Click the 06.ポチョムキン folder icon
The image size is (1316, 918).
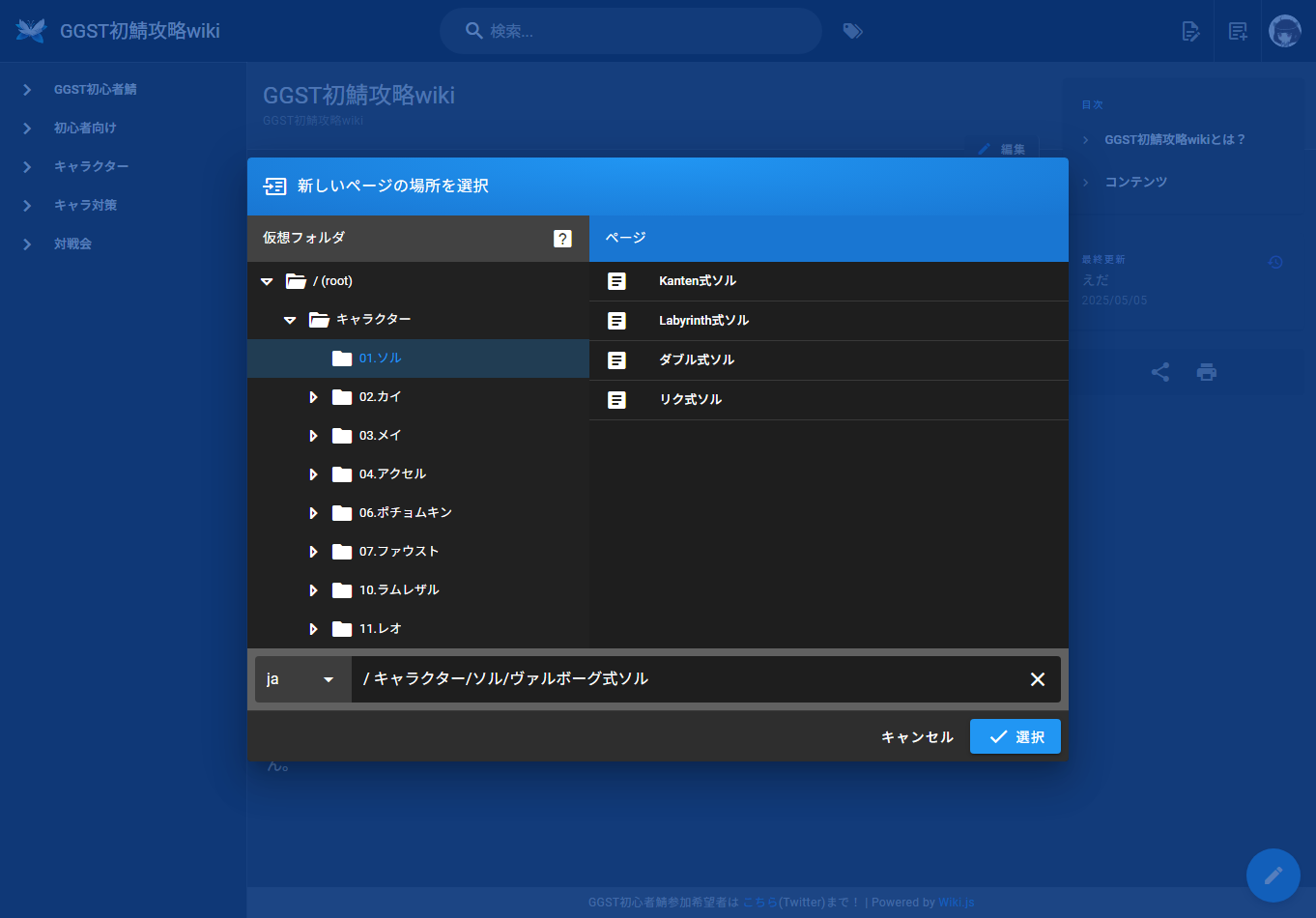(x=342, y=513)
